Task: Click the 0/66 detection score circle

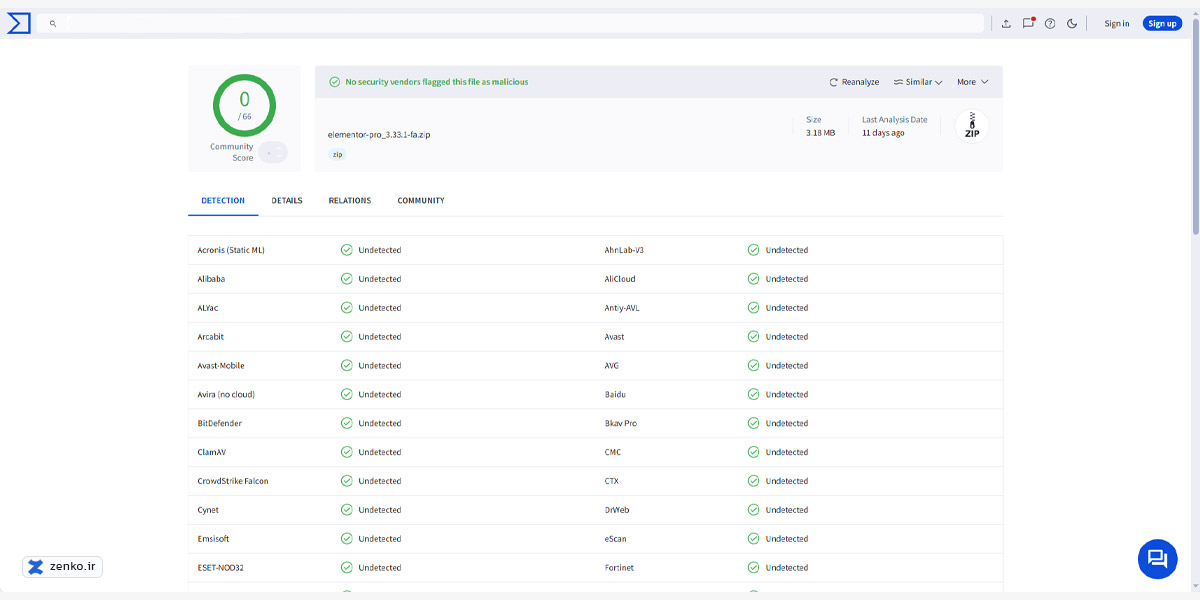Action: [x=244, y=105]
